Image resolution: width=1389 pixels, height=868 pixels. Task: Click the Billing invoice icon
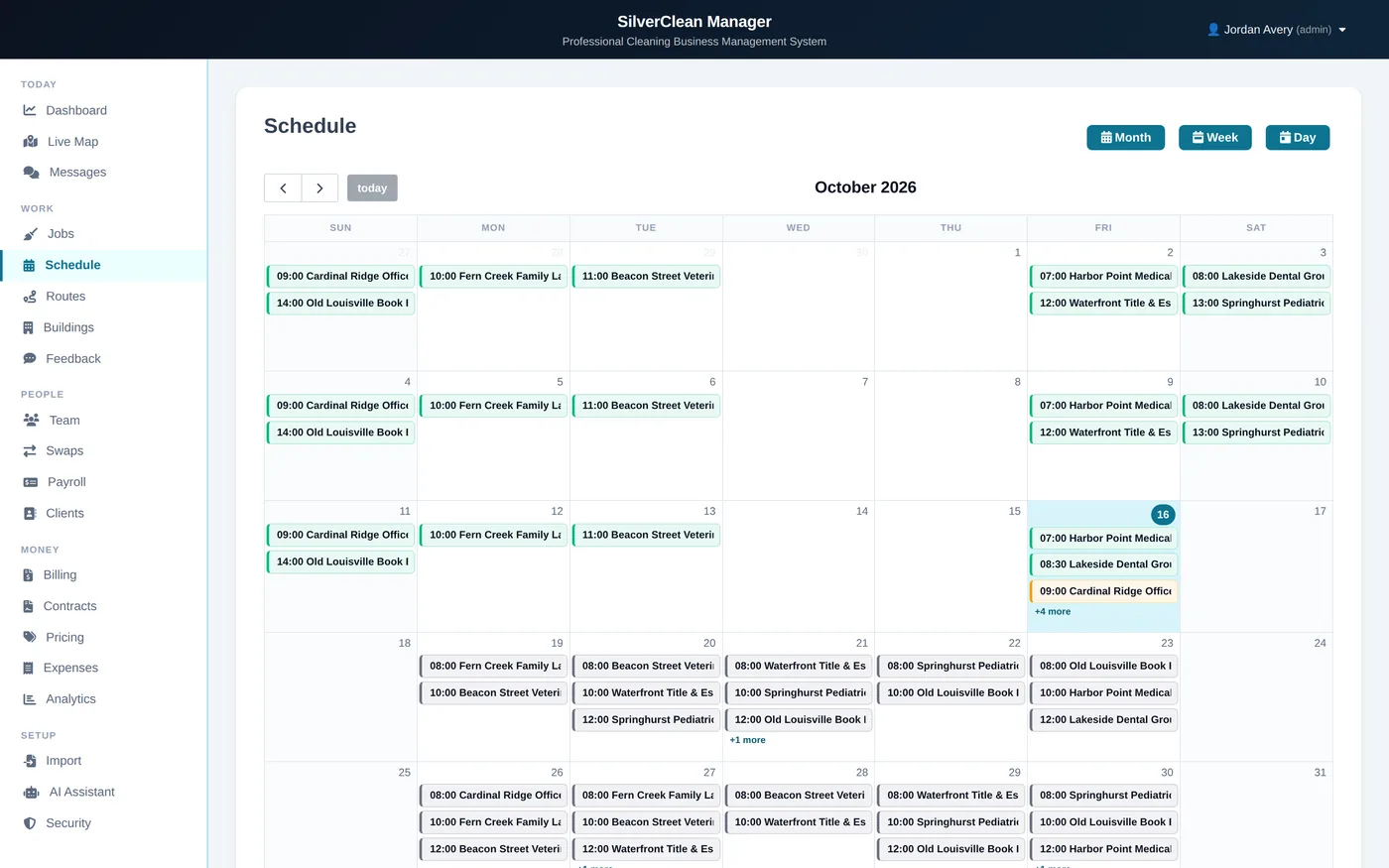29,575
